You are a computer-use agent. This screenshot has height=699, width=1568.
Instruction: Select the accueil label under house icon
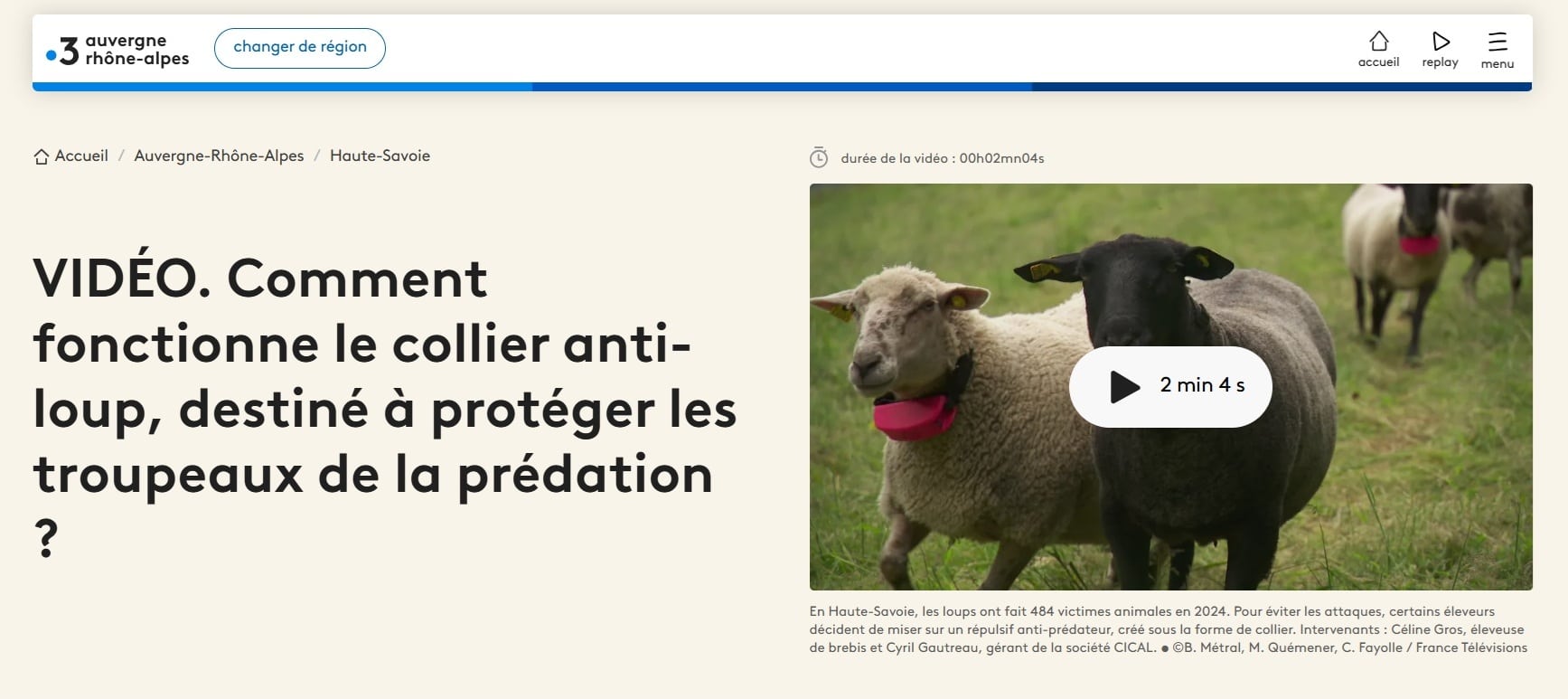pos(1378,62)
